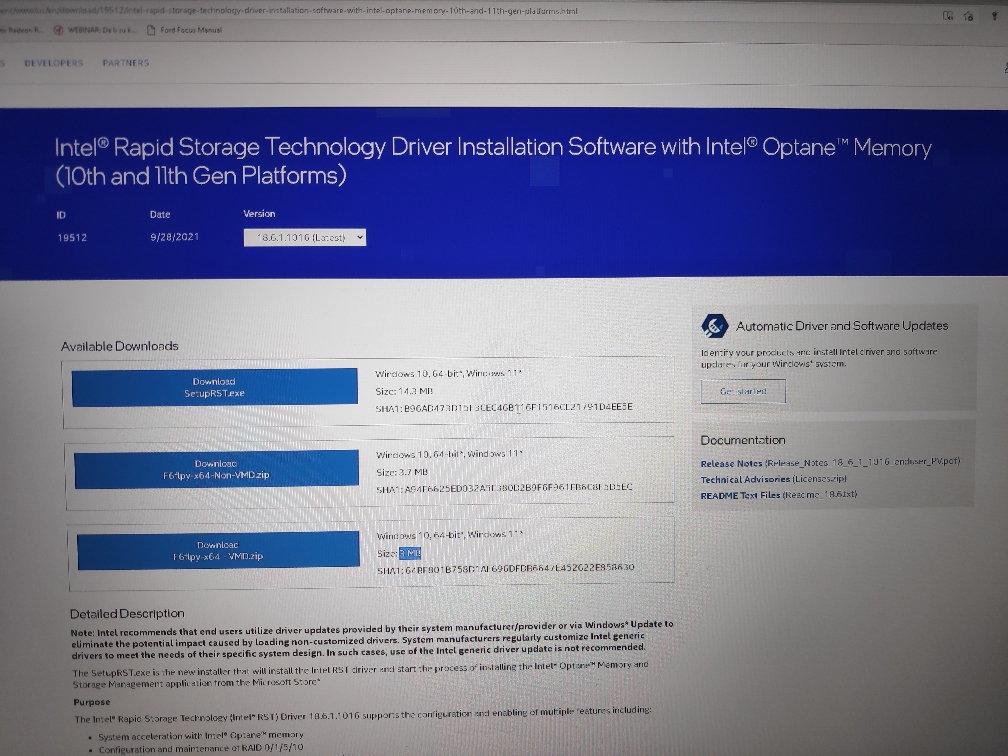Click the 'Size: 14.3 MB' text
1008x756 pixels.
pos(404,391)
